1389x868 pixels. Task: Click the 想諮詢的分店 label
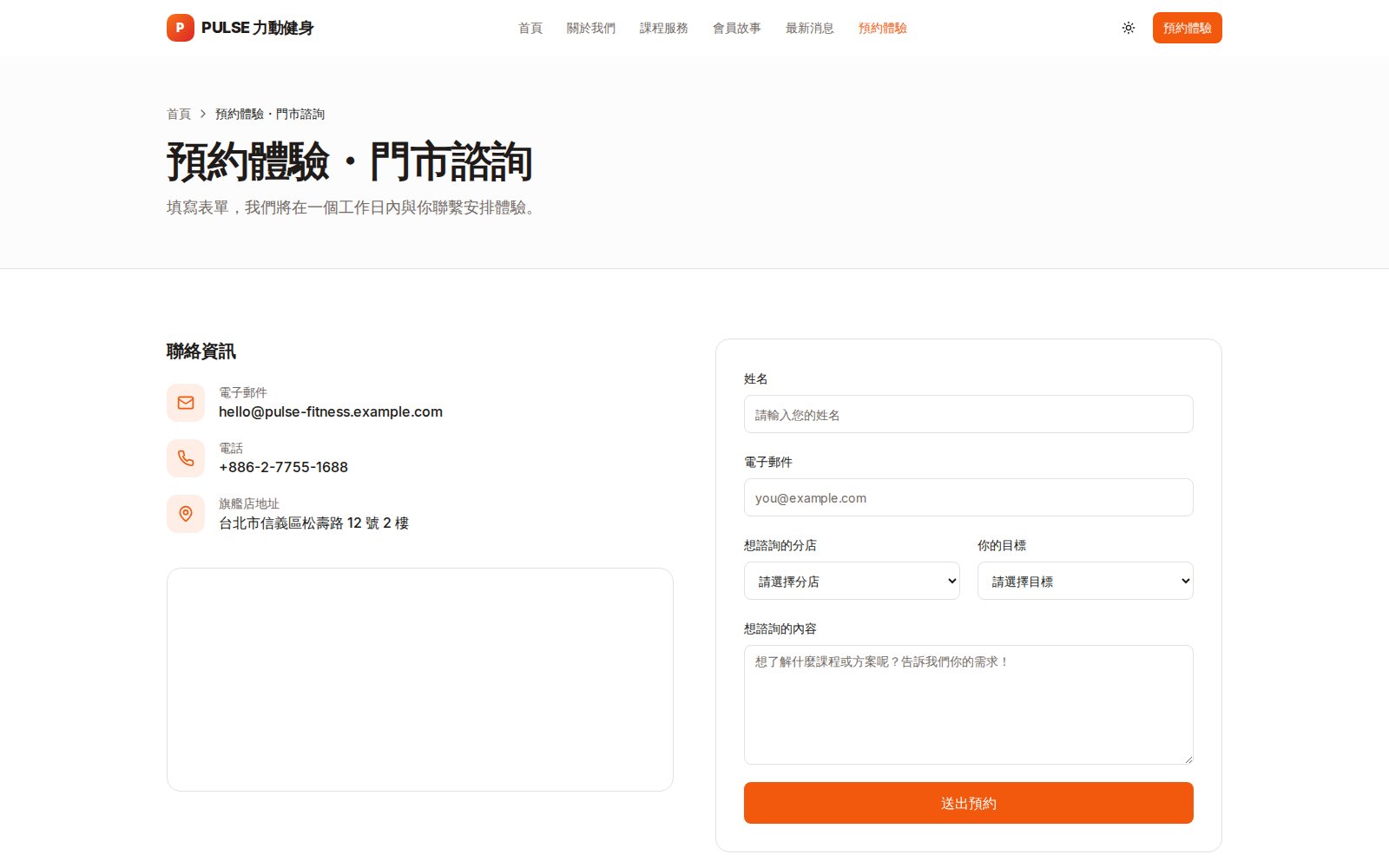(x=780, y=545)
